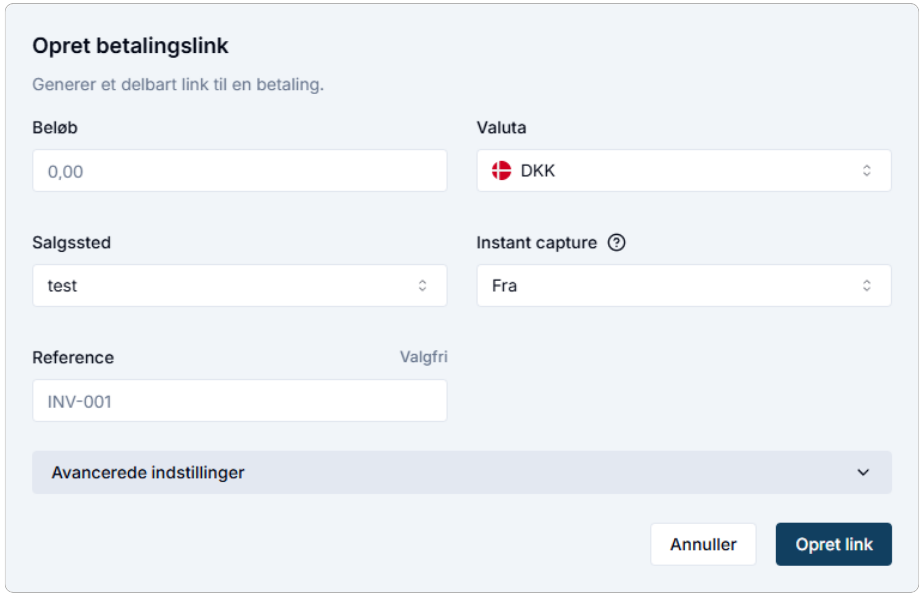Open the Salgssted dropdown showing test
This screenshot has height=595, width=923.
click(x=239, y=286)
